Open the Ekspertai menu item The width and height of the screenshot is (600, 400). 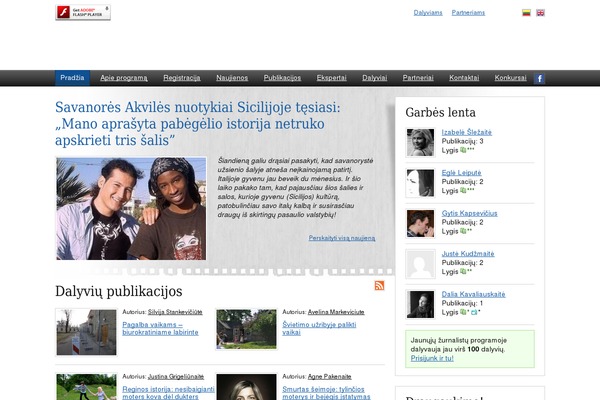(x=331, y=78)
